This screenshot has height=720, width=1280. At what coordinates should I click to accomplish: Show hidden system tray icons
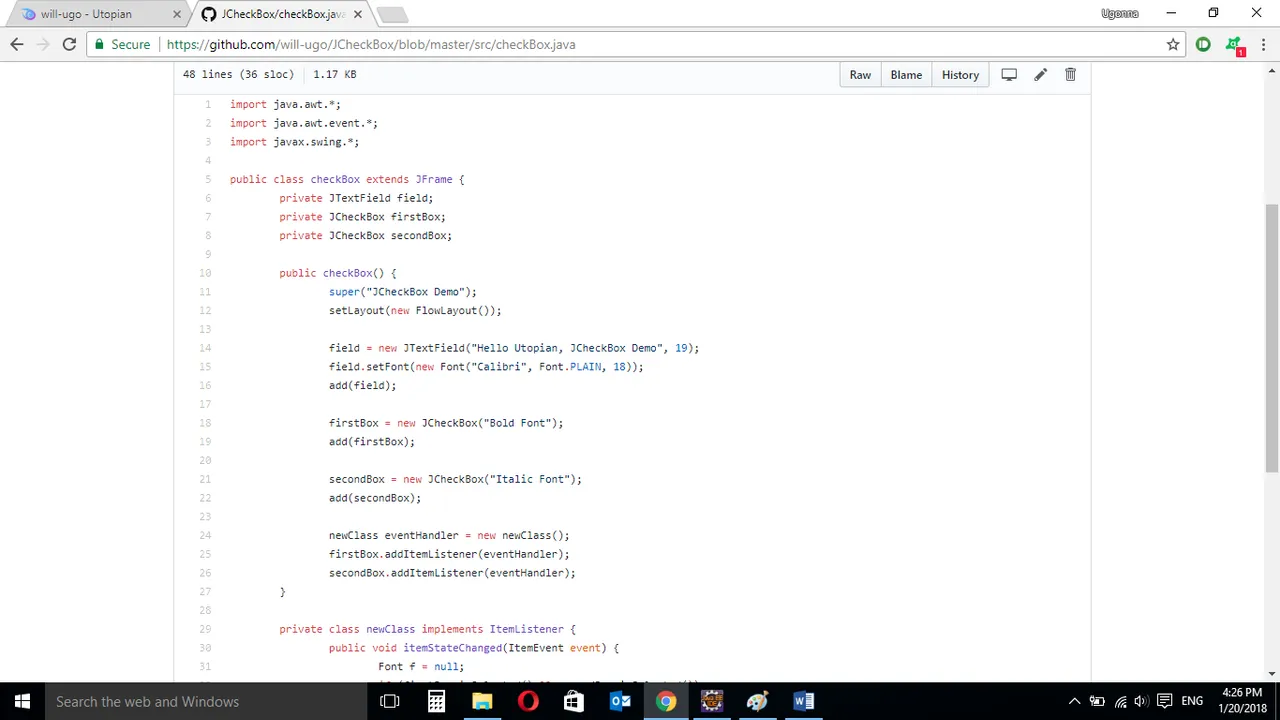pos(1074,701)
